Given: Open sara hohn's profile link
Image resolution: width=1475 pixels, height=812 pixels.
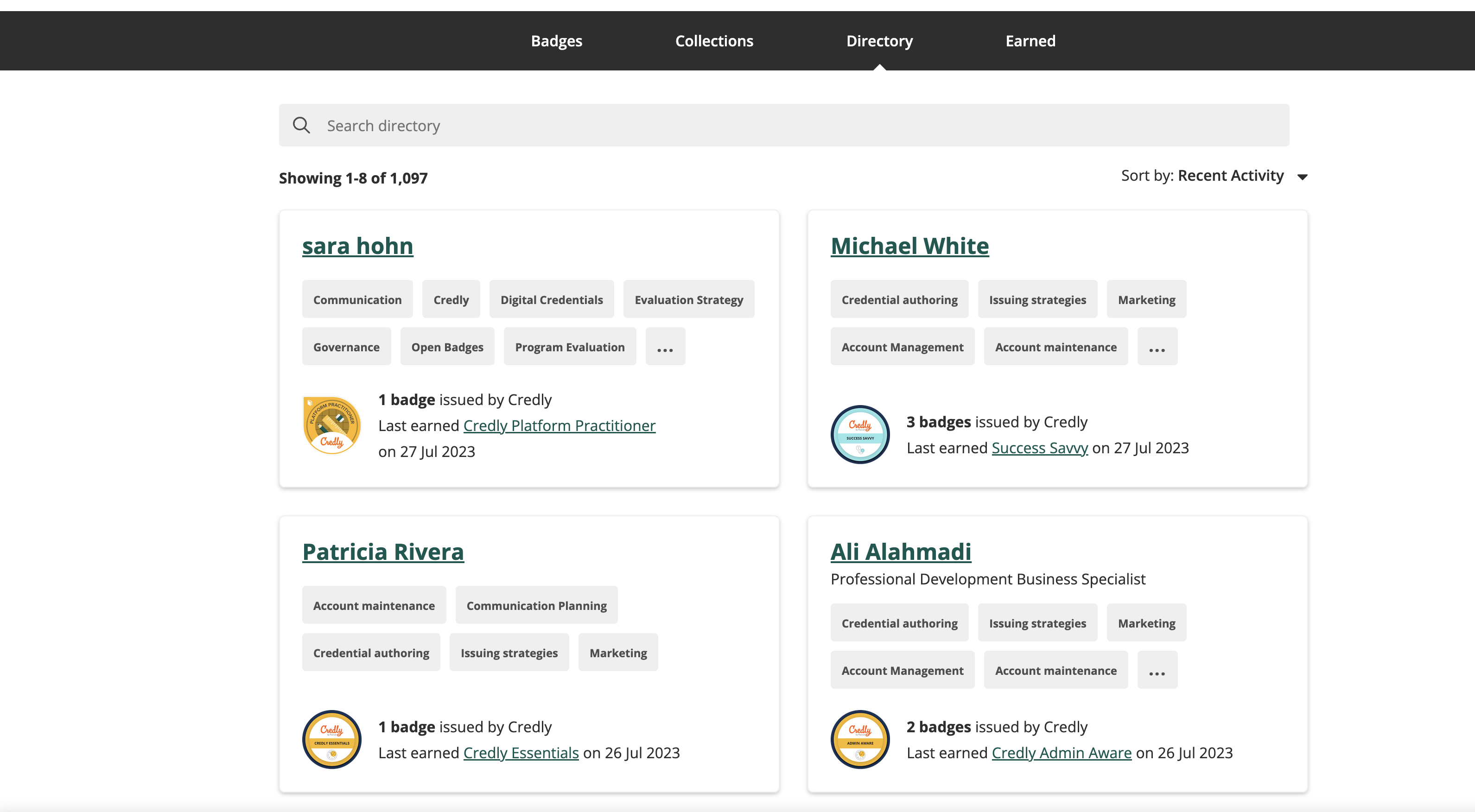Looking at the screenshot, I should point(357,246).
